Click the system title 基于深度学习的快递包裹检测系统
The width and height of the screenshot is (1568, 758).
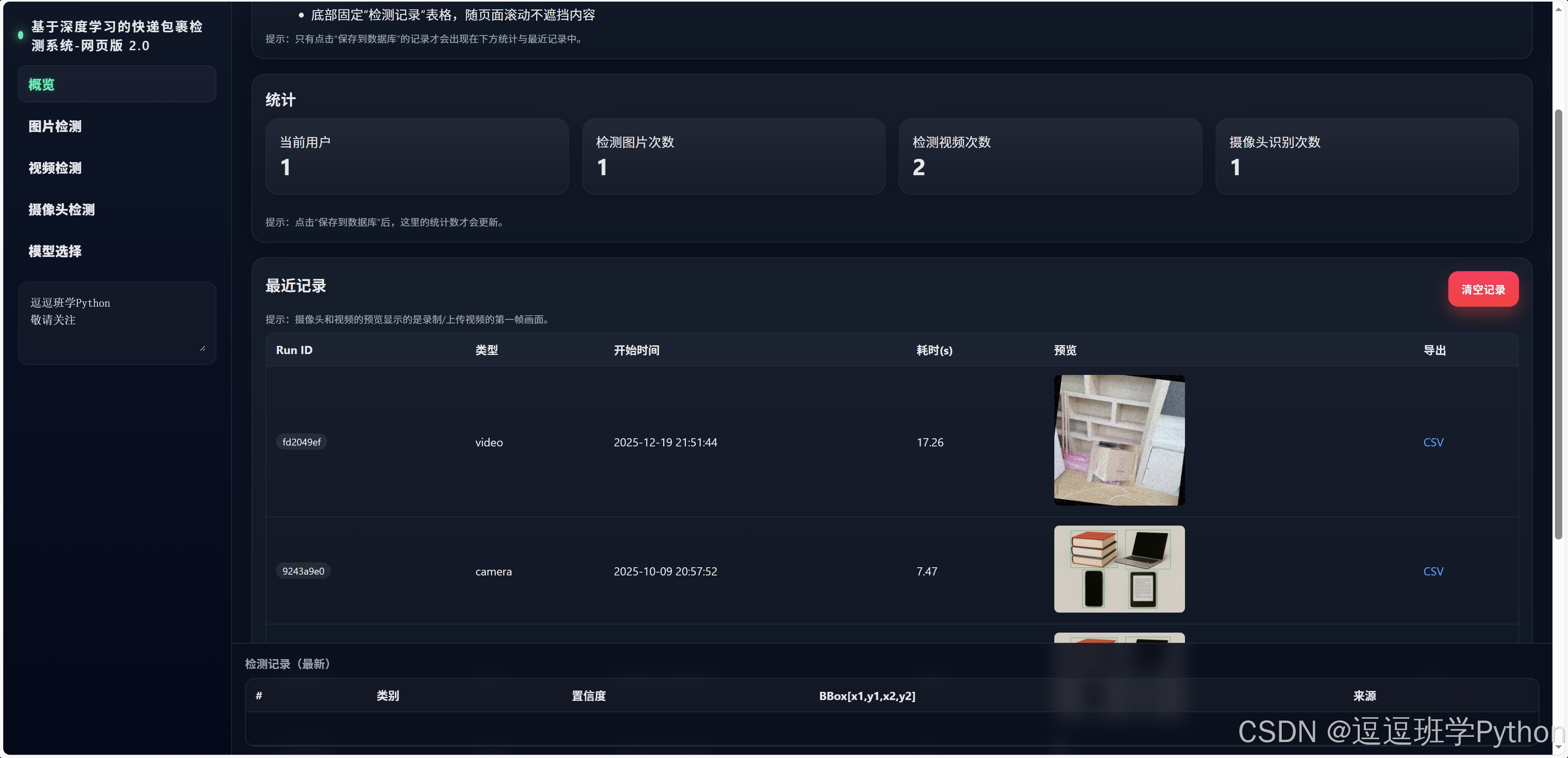tap(117, 36)
